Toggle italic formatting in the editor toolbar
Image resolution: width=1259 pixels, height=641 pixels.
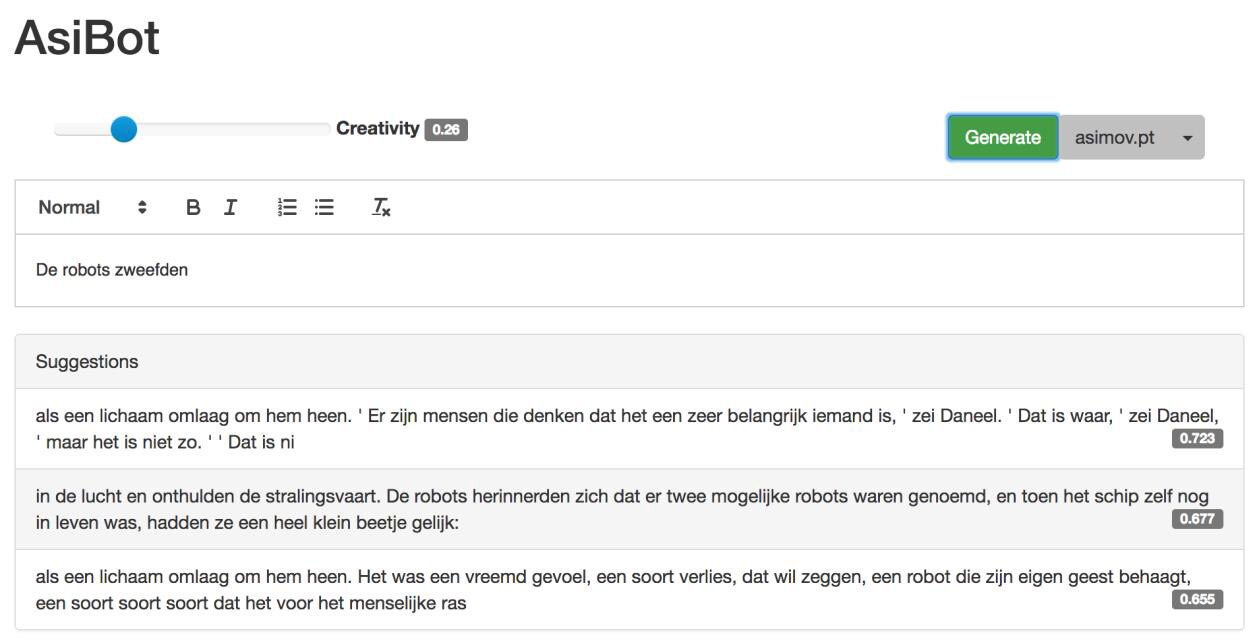coord(230,207)
